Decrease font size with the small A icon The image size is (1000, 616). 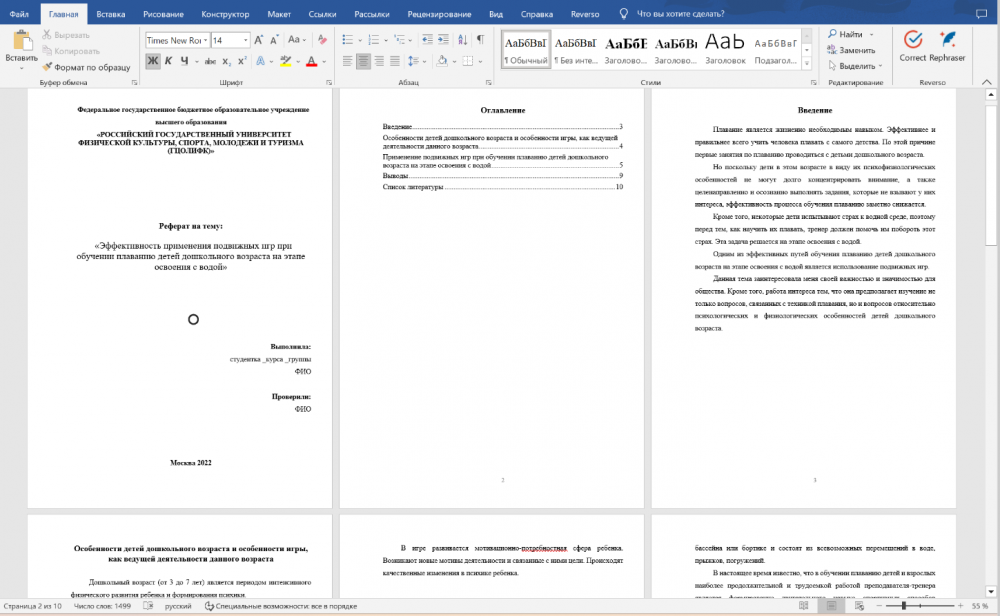(x=274, y=40)
